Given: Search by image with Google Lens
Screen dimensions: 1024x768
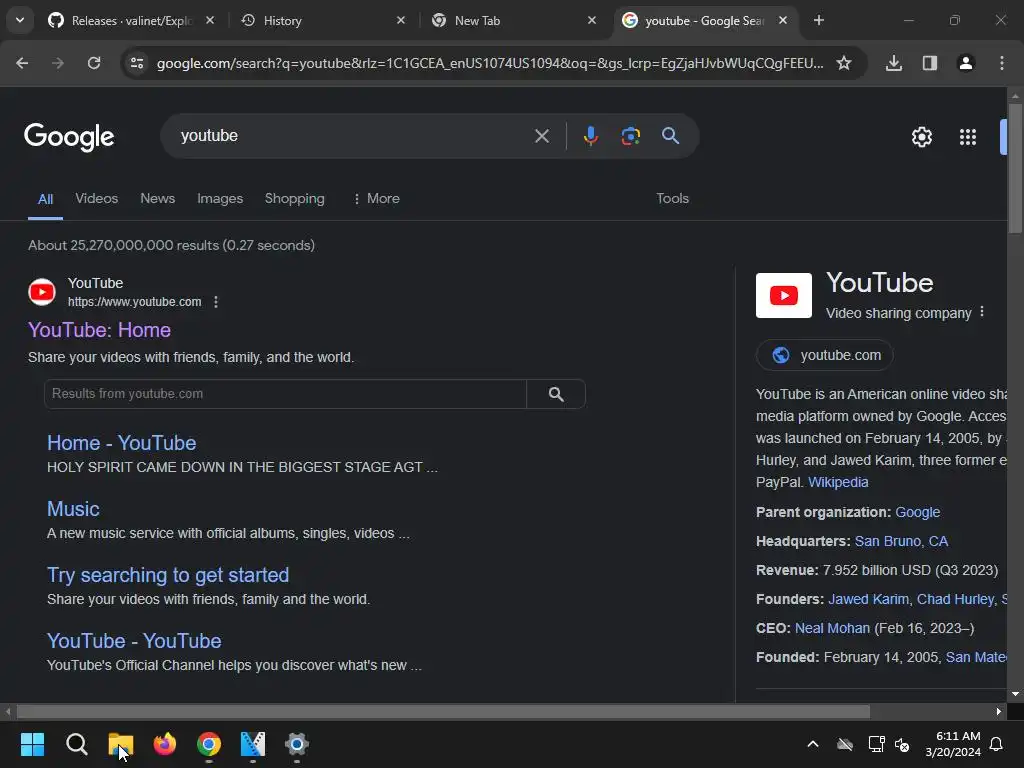Looking at the screenshot, I should (x=630, y=136).
